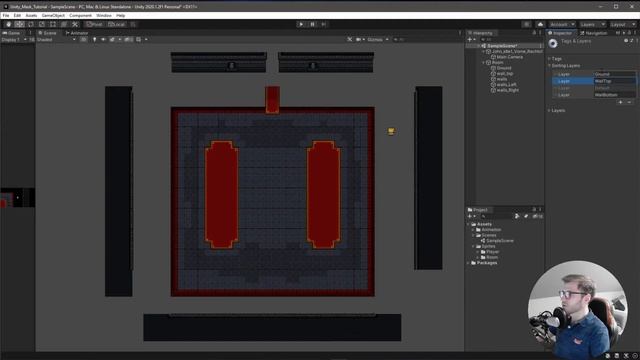Click the Pause button

click(x=312, y=24)
